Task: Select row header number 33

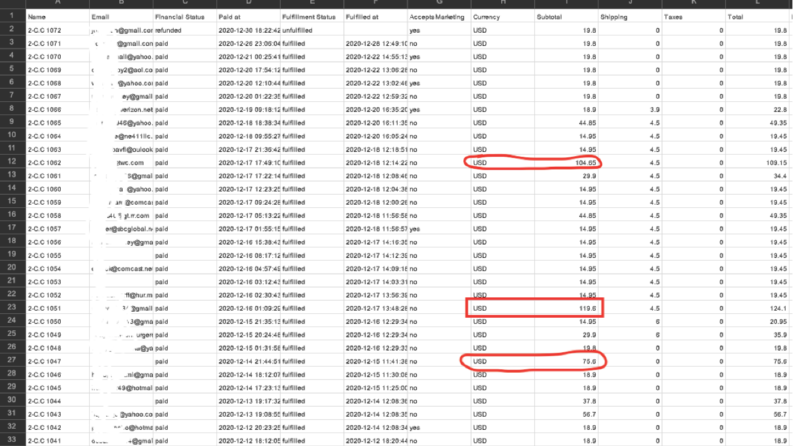Action: click(x=12, y=439)
